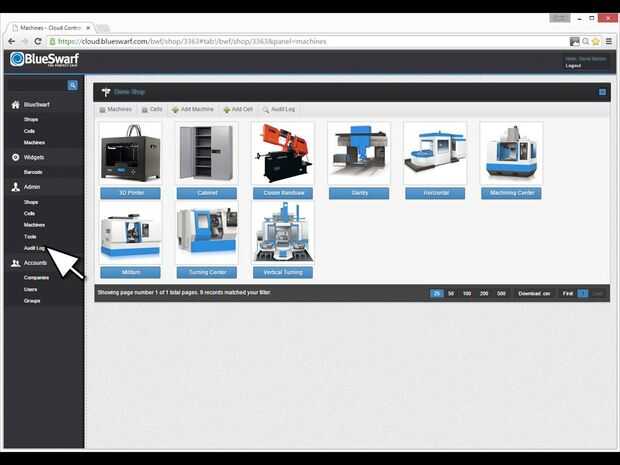Click the Demo Shop panel title icon
The height and width of the screenshot is (465, 620).
(105, 92)
